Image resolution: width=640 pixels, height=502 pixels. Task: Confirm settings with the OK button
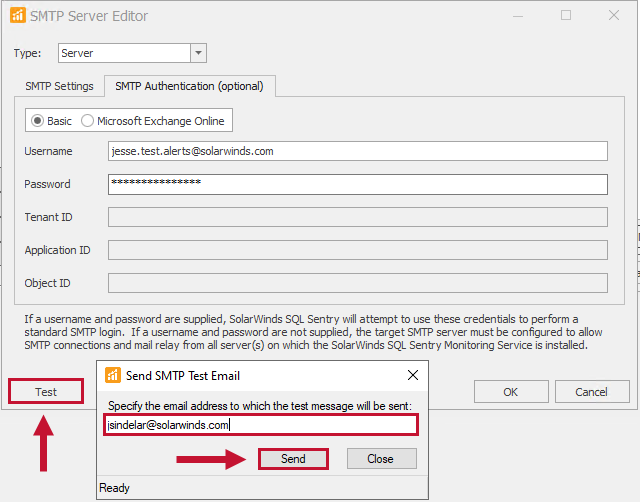510,392
